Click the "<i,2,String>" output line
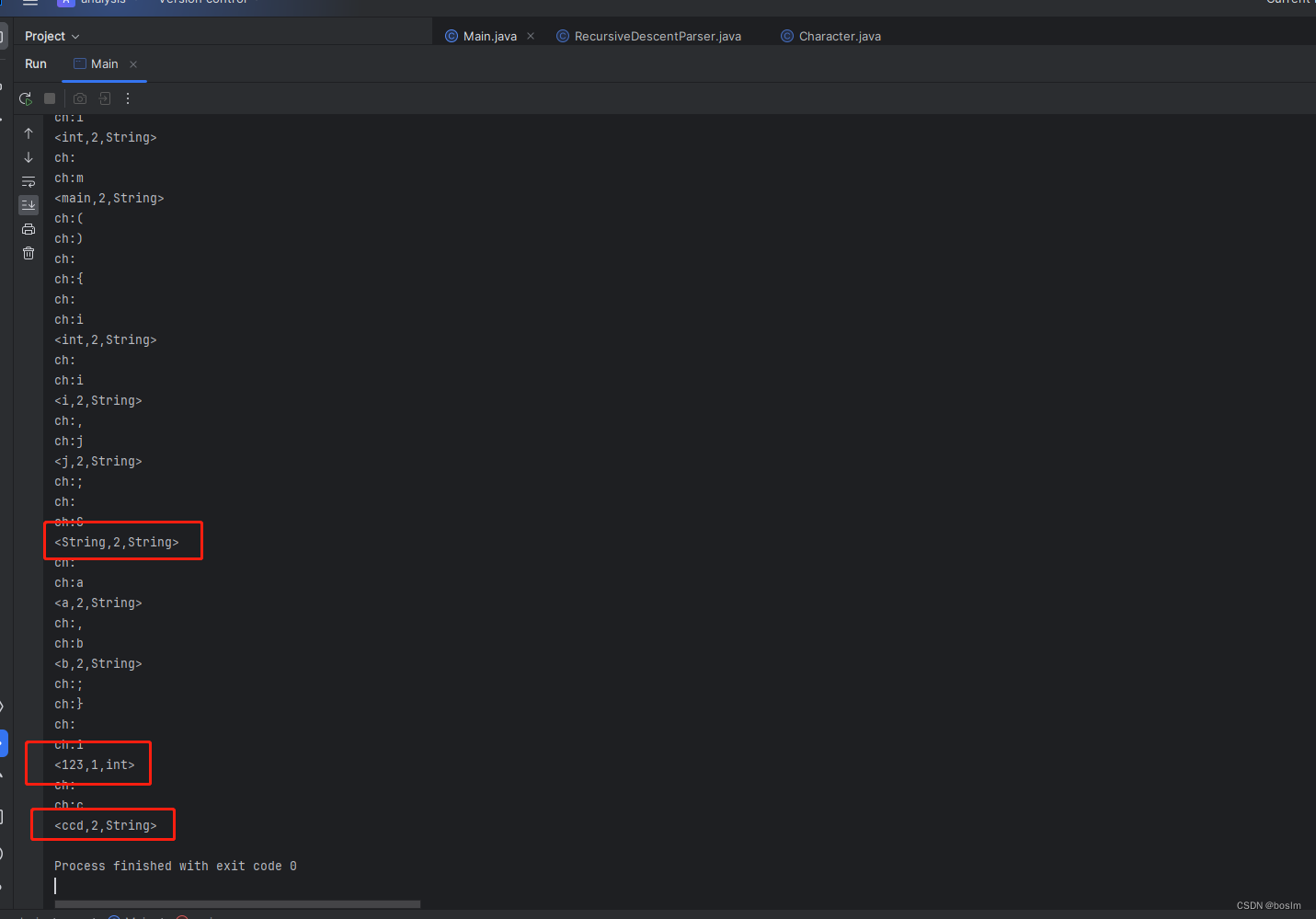The height and width of the screenshot is (919, 1316). [98, 400]
